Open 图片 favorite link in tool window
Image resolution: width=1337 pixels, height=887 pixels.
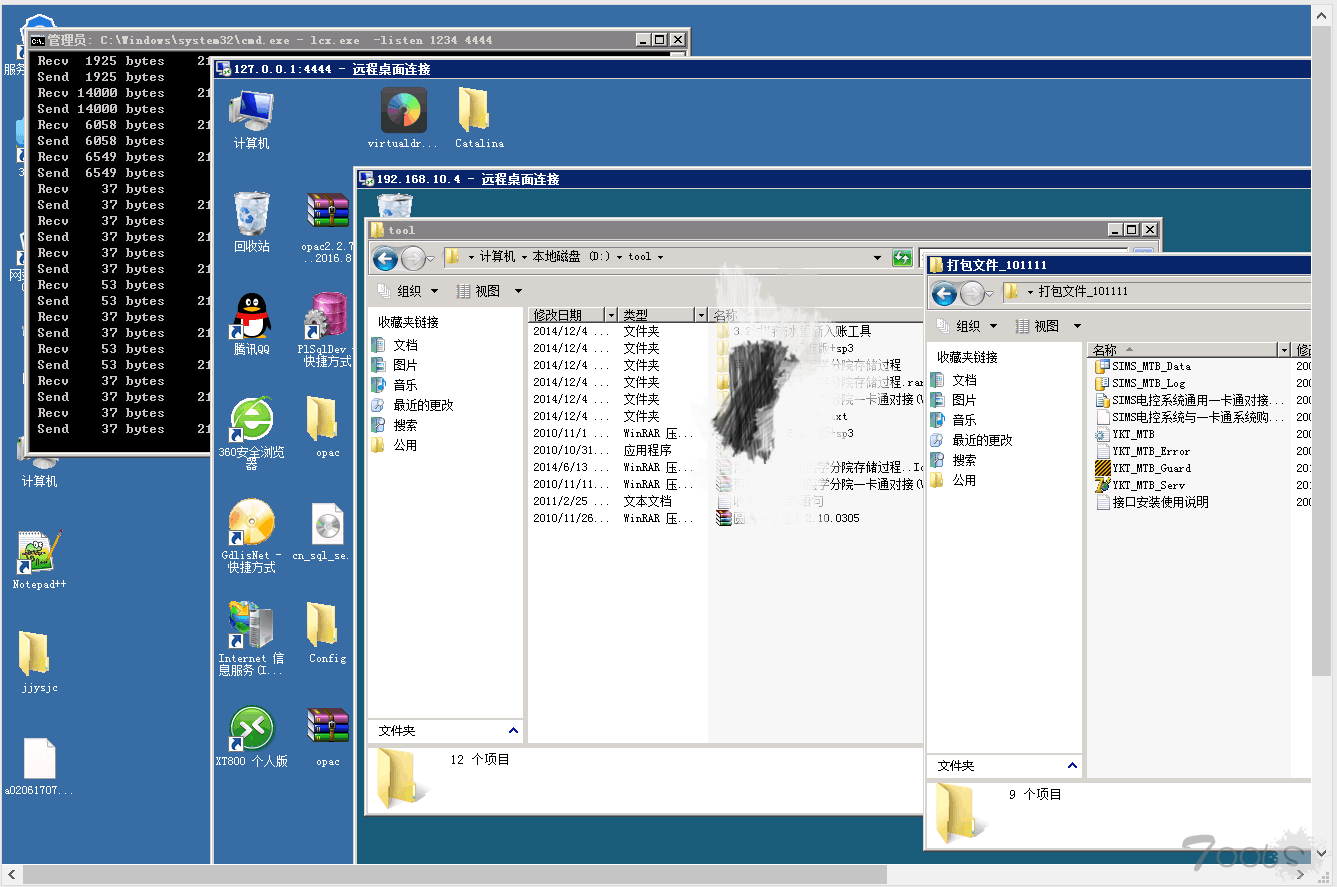pyautogui.click(x=395, y=365)
